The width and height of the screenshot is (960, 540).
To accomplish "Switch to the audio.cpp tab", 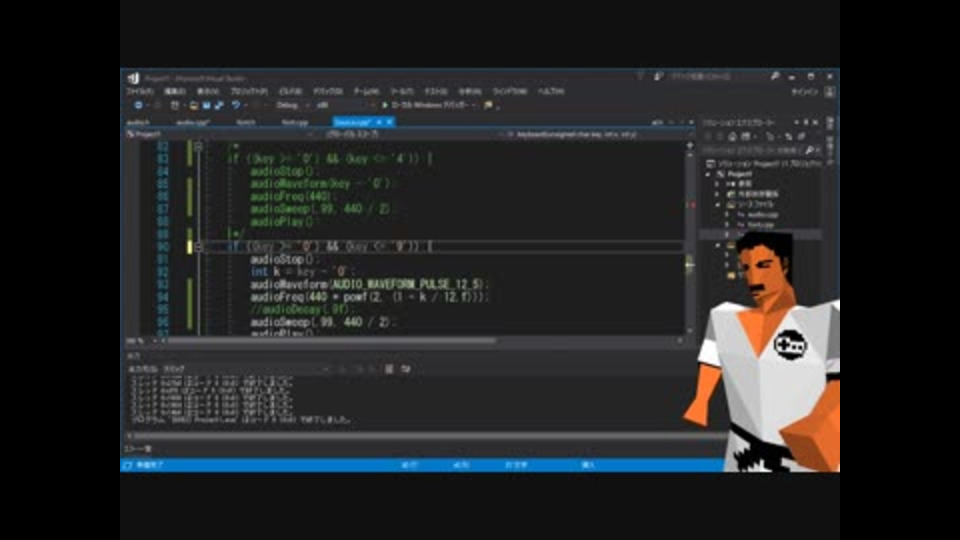I will pos(193,122).
